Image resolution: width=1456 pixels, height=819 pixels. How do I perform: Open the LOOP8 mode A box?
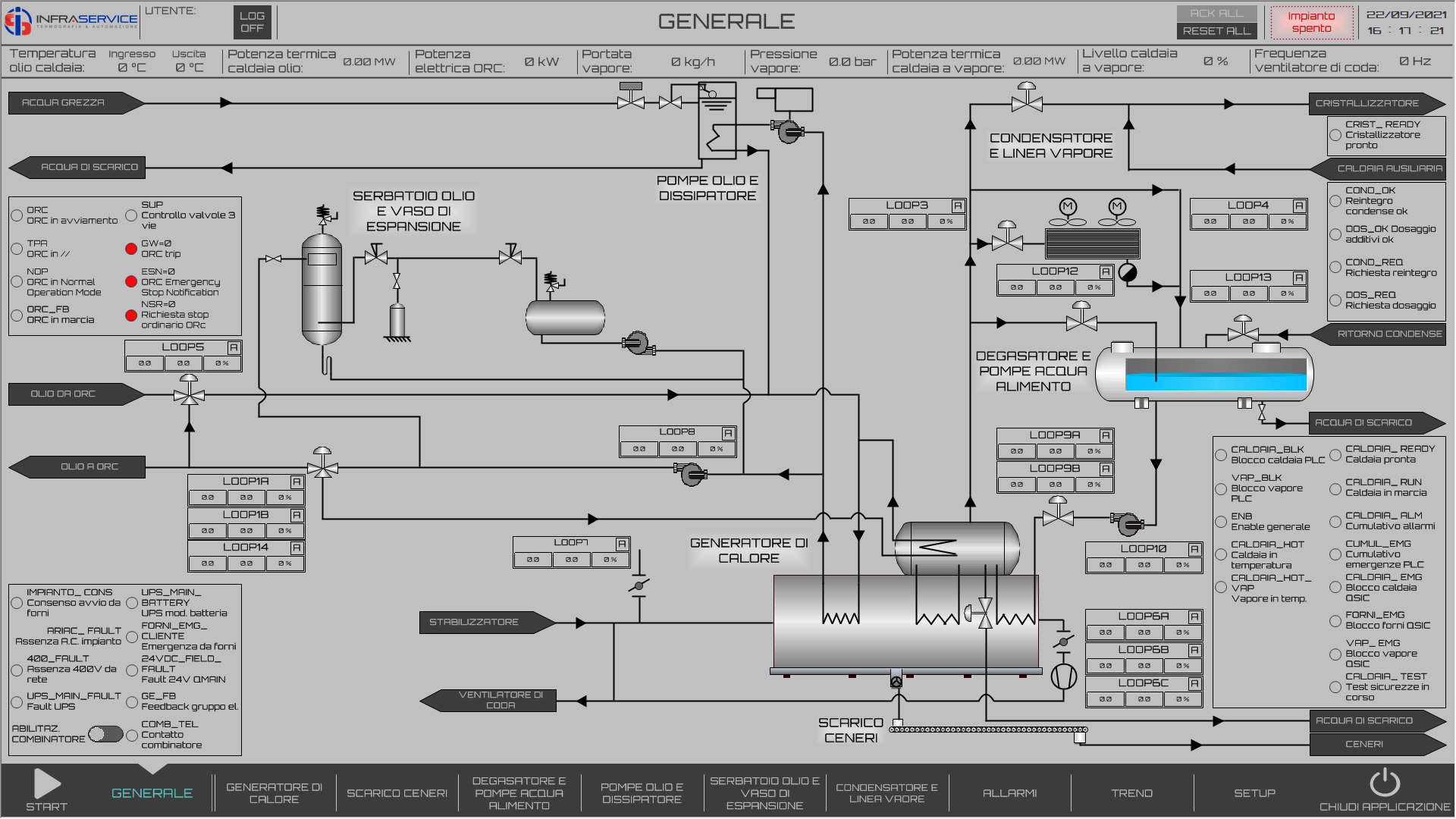728,433
